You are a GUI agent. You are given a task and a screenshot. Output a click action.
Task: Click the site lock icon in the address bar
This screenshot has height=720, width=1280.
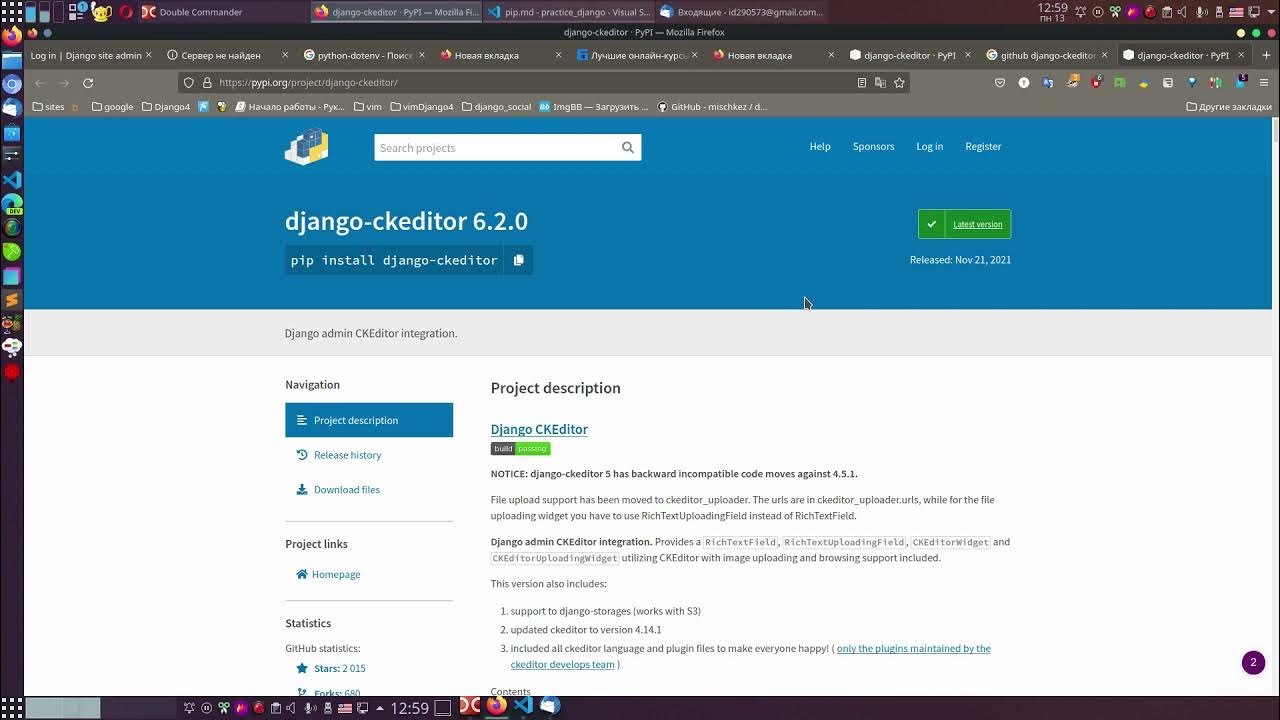click(207, 83)
